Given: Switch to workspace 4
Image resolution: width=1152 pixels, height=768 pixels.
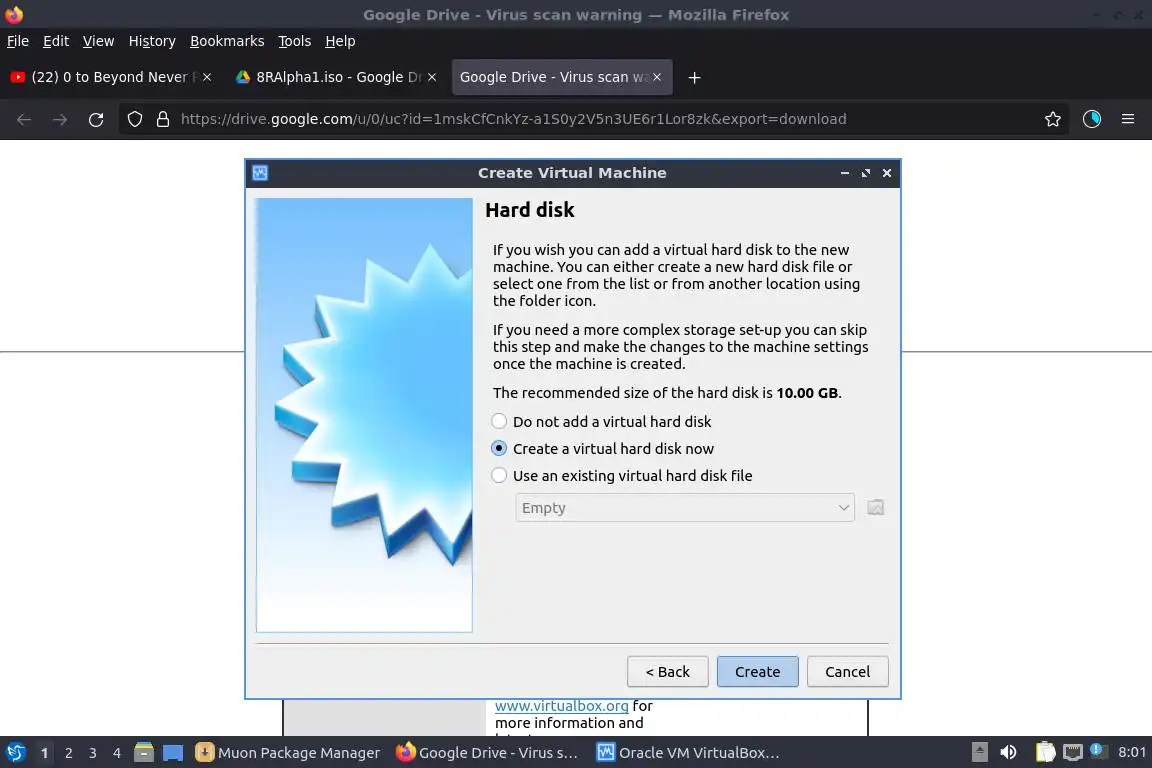Looking at the screenshot, I should point(116,753).
